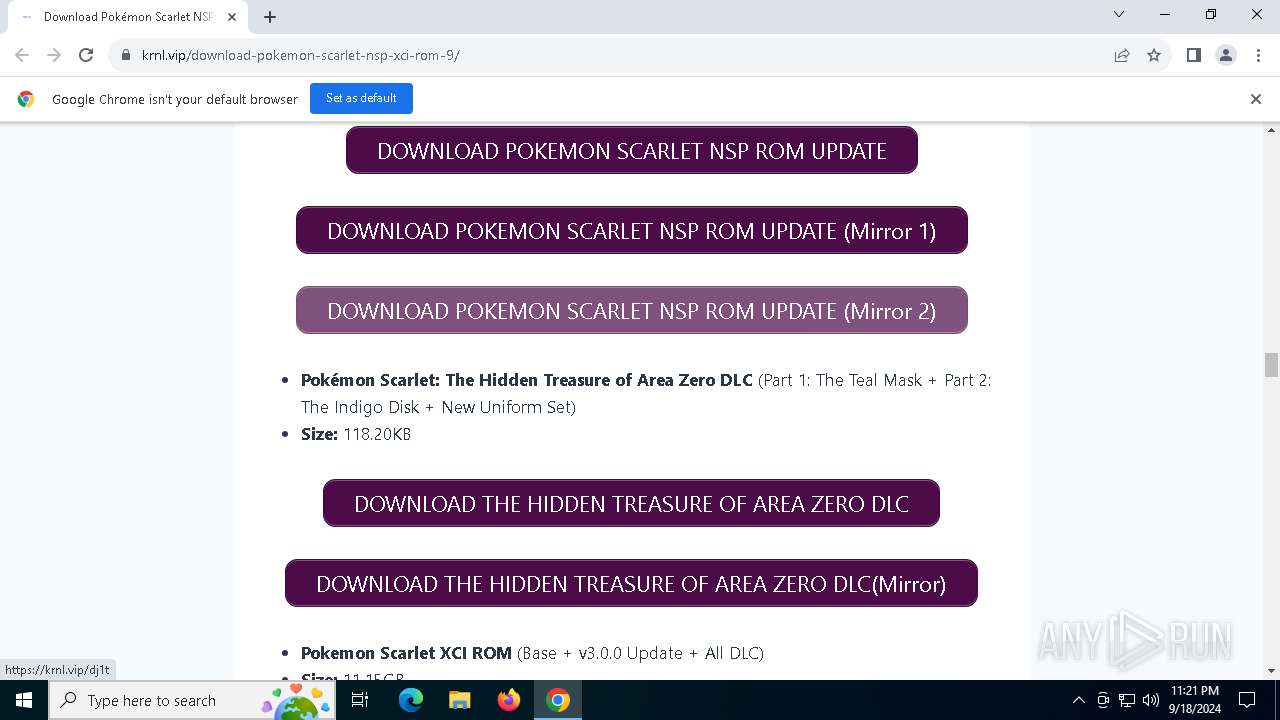Viewport: 1280px width, 720px height.
Task: Reload the current page
Action: tap(86, 55)
